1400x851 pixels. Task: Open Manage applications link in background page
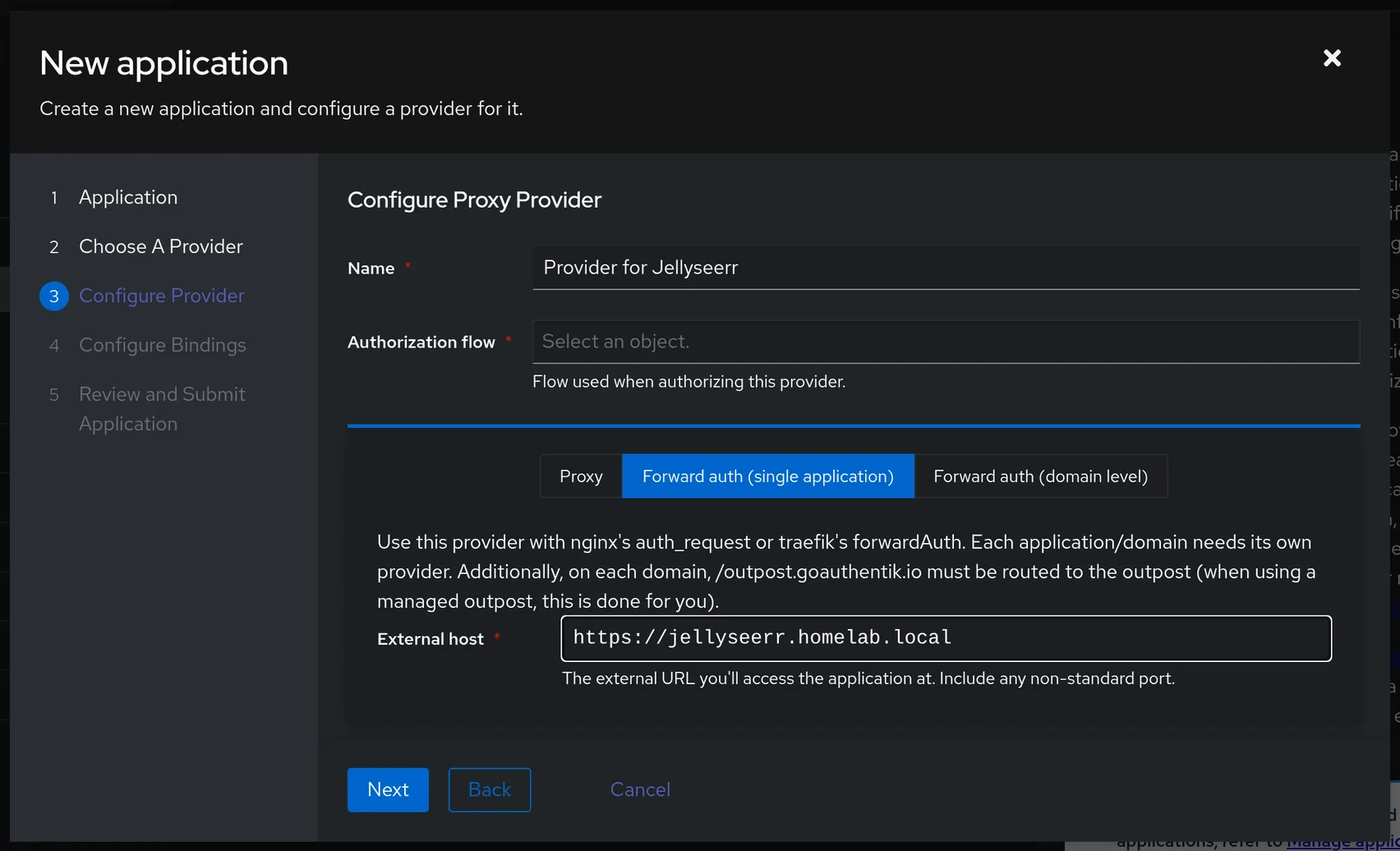pyautogui.click(x=1342, y=844)
